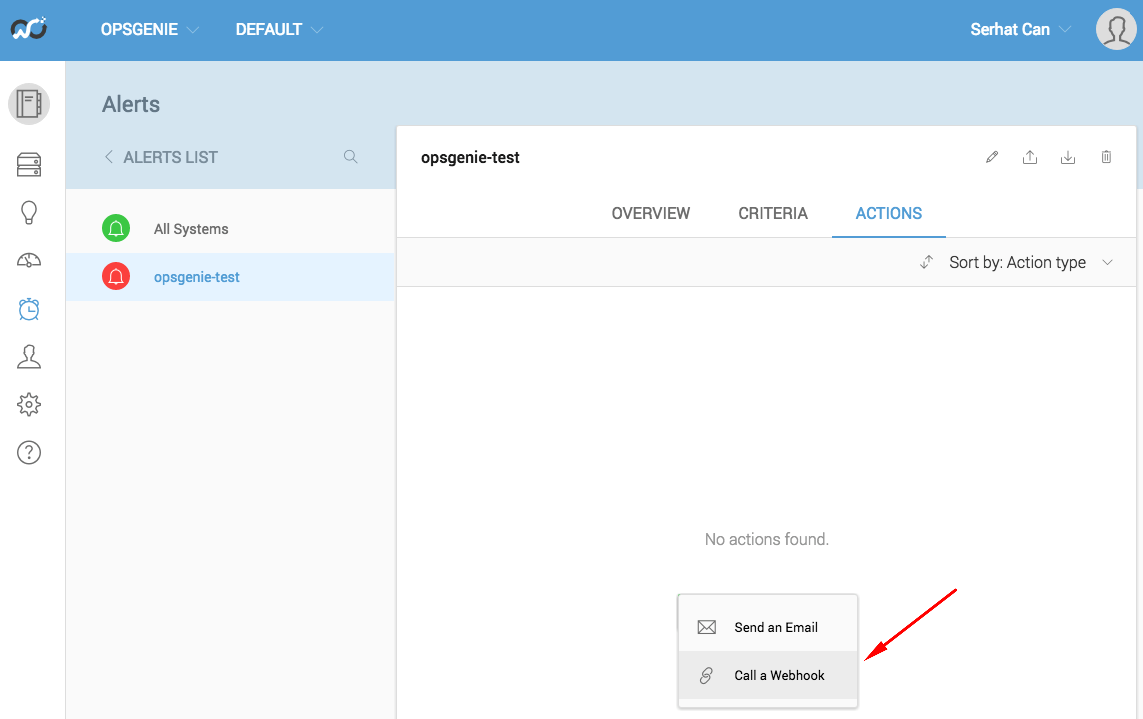The height and width of the screenshot is (719, 1143).
Task: Select the ACTIONS tab
Action: pyautogui.click(x=889, y=213)
